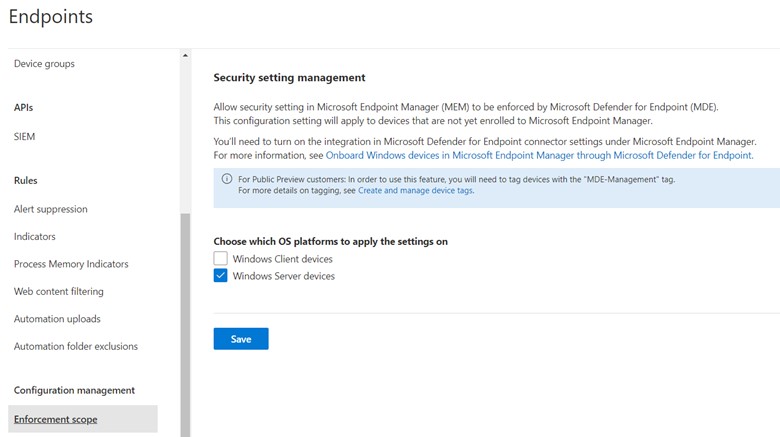Click 'Choose which OS platforms' label
Image resolution: width=780 pixels, height=437 pixels.
[331, 241]
